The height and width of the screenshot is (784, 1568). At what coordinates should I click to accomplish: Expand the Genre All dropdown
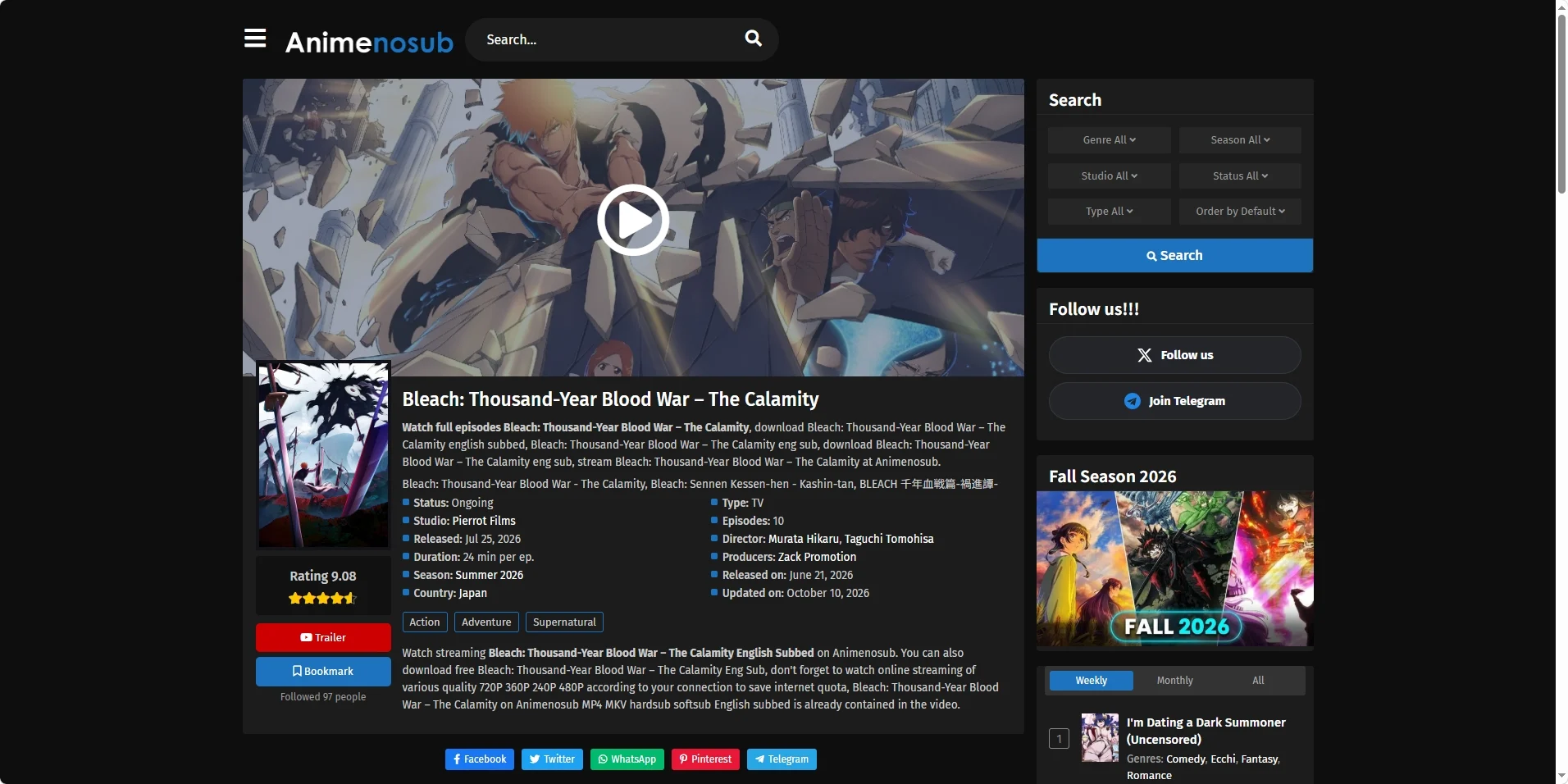[1109, 140]
